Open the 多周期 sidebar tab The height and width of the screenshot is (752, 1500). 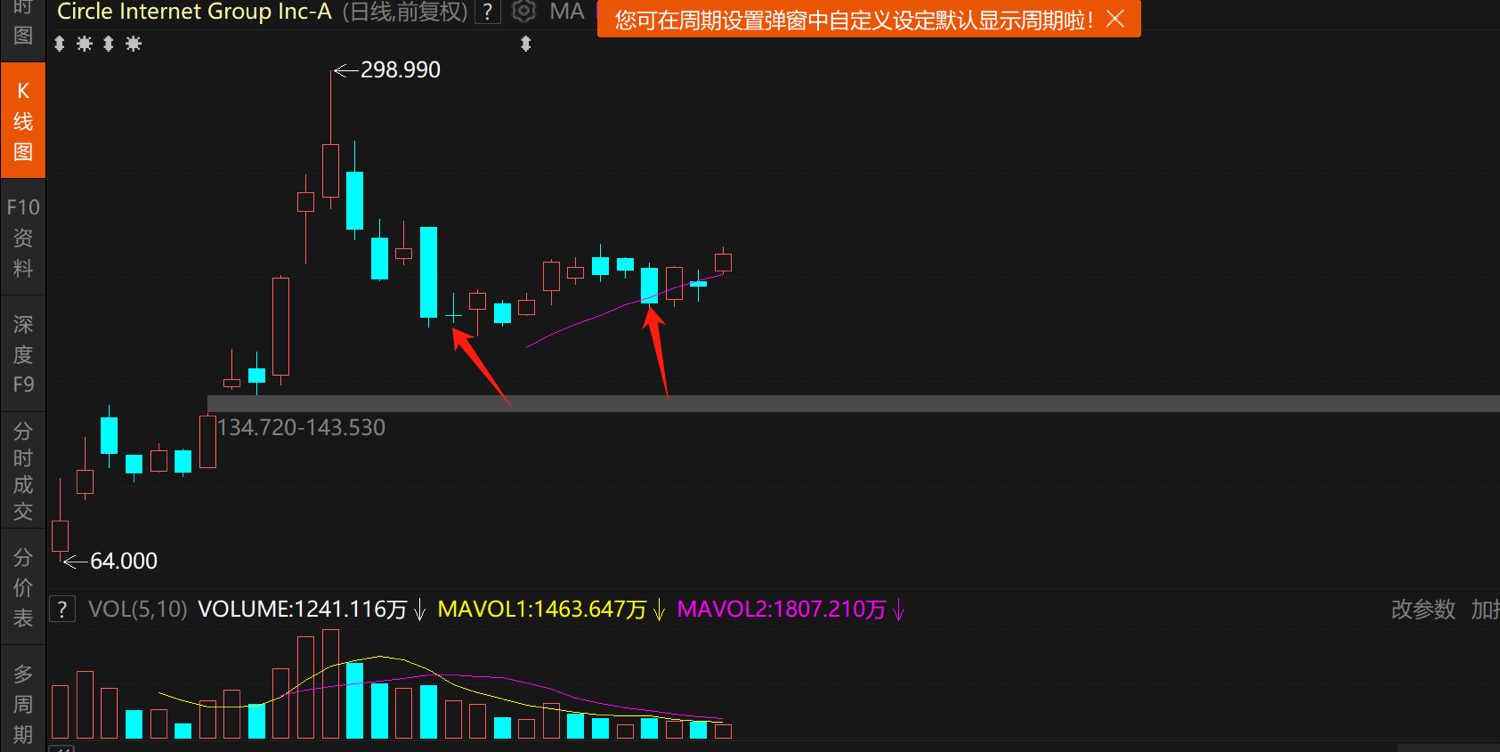(x=23, y=699)
